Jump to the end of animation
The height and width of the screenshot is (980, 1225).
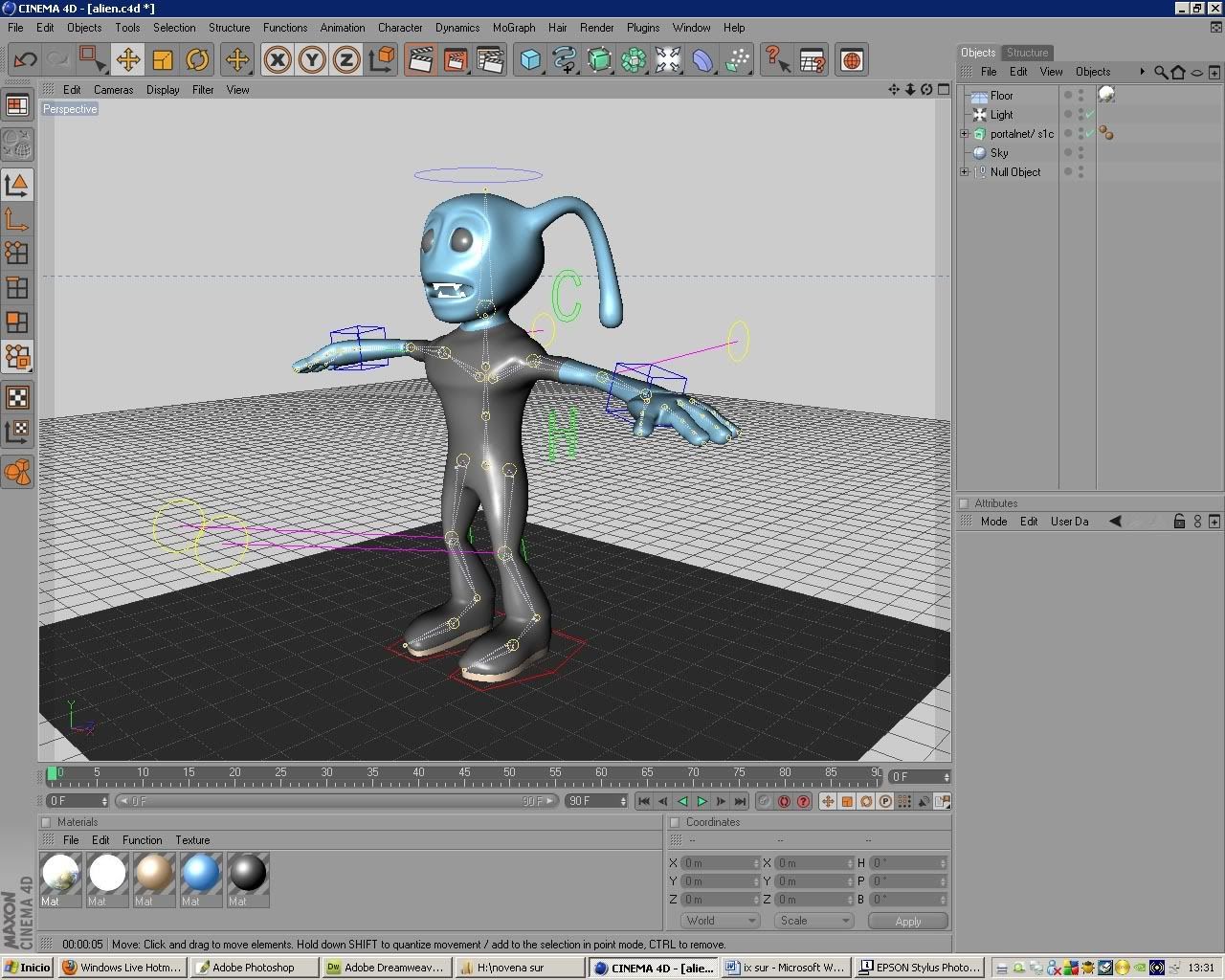point(740,801)
